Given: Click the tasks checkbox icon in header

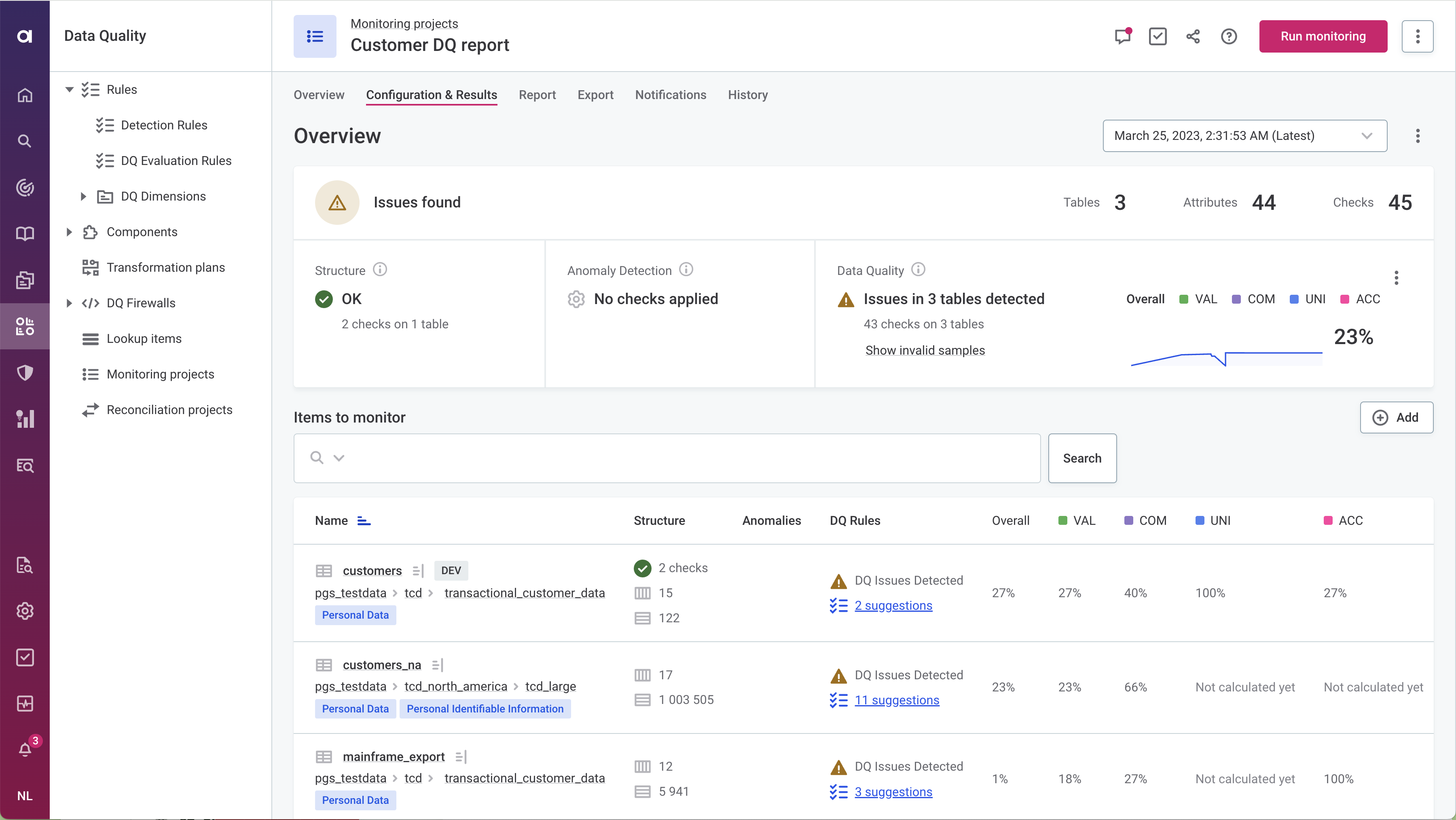Looking at the screenshot, I should pos(1157,37).
